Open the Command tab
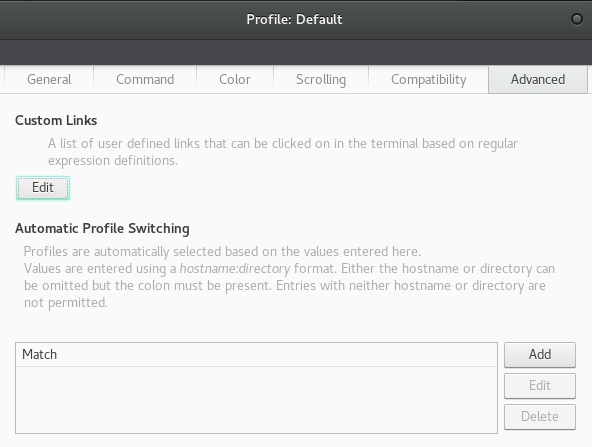 (x=145, y=79)
